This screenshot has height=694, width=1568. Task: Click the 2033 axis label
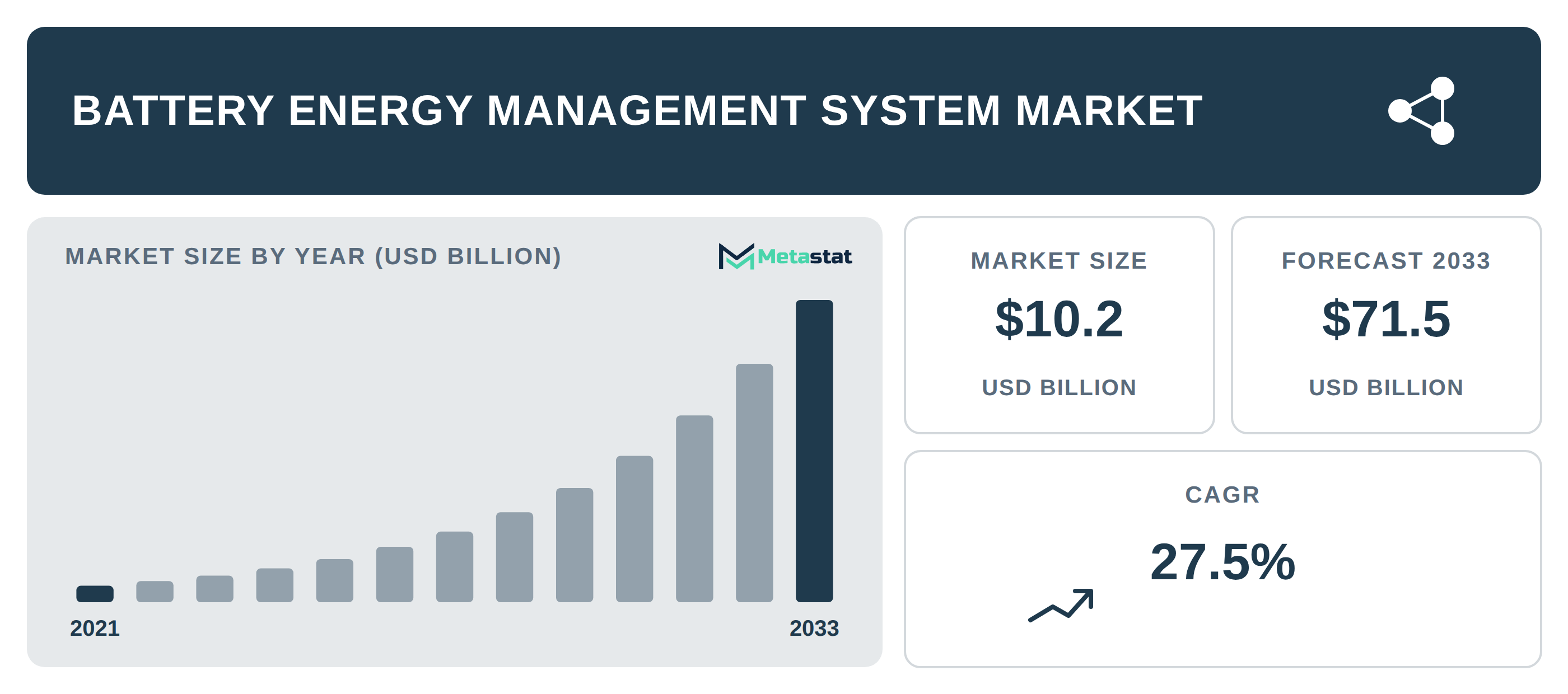814,628
